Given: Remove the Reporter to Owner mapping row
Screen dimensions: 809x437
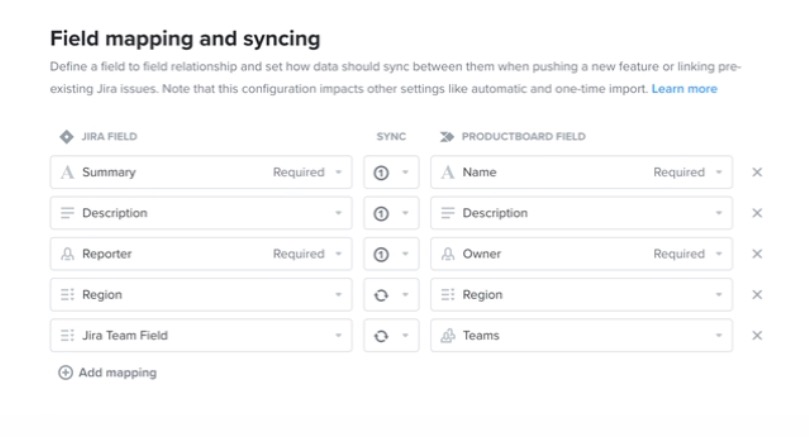Looking at the screenshot, I should pos(757,254).
